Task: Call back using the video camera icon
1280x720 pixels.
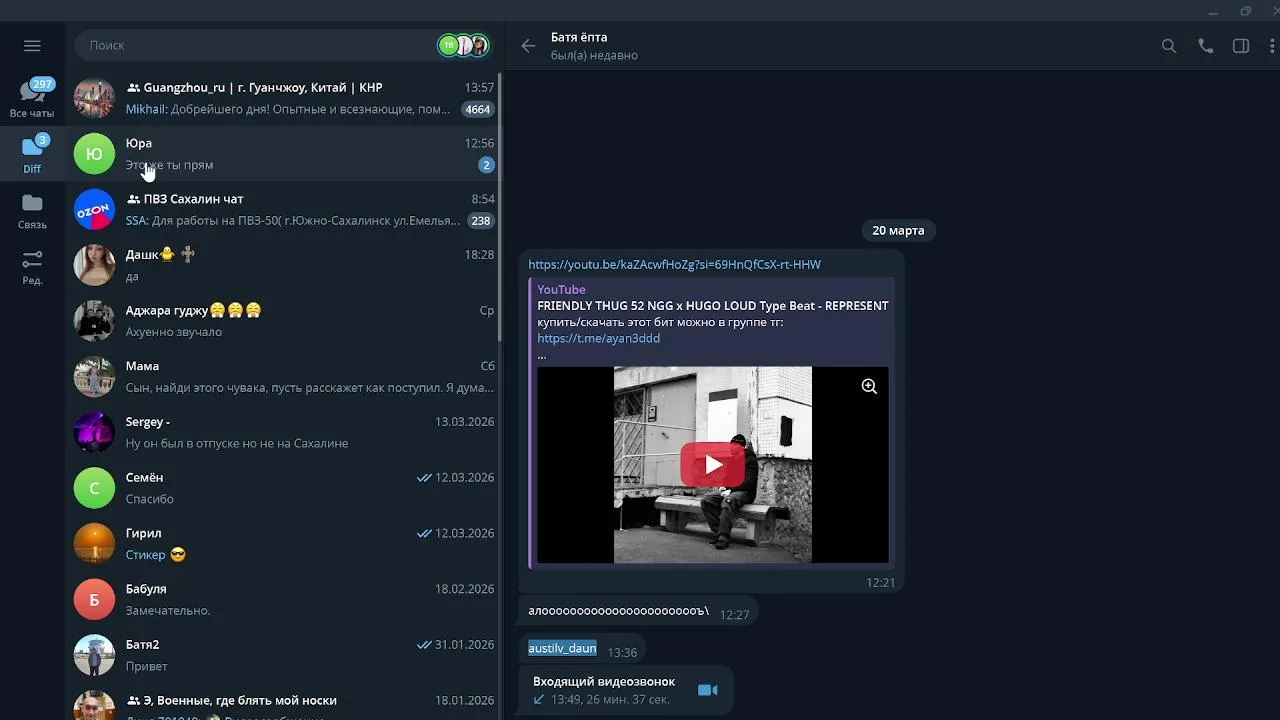Action: (708, 690)
